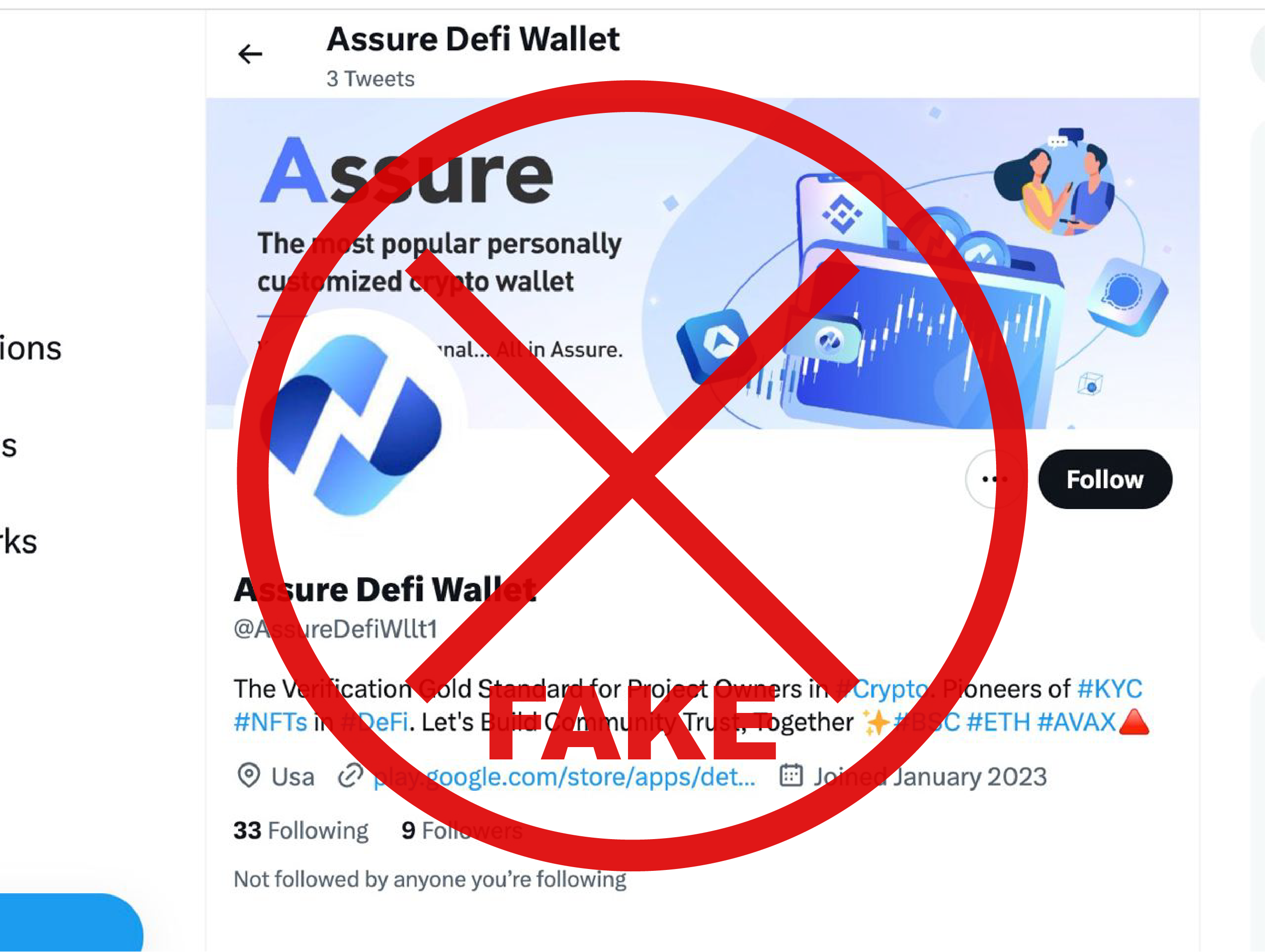Image resolution: width=1265 pixels, height=952 pixels.
Task: Follow the Assure Defi Wallet account
Action: [x=1105, y=479]
